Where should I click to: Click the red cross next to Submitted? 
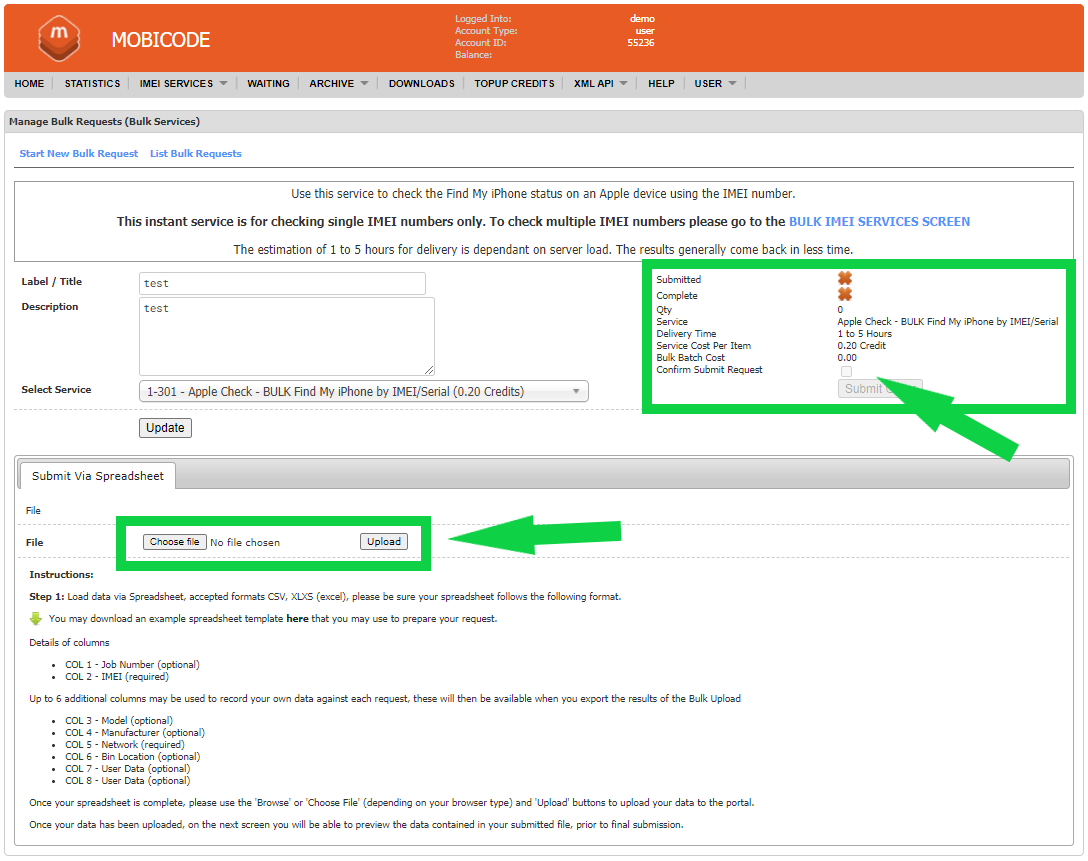[x=844, y=278]
